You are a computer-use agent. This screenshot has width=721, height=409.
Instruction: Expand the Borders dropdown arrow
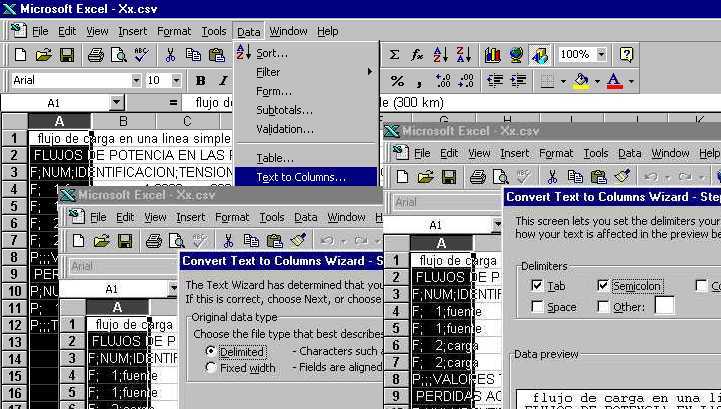tap(563, 81)
